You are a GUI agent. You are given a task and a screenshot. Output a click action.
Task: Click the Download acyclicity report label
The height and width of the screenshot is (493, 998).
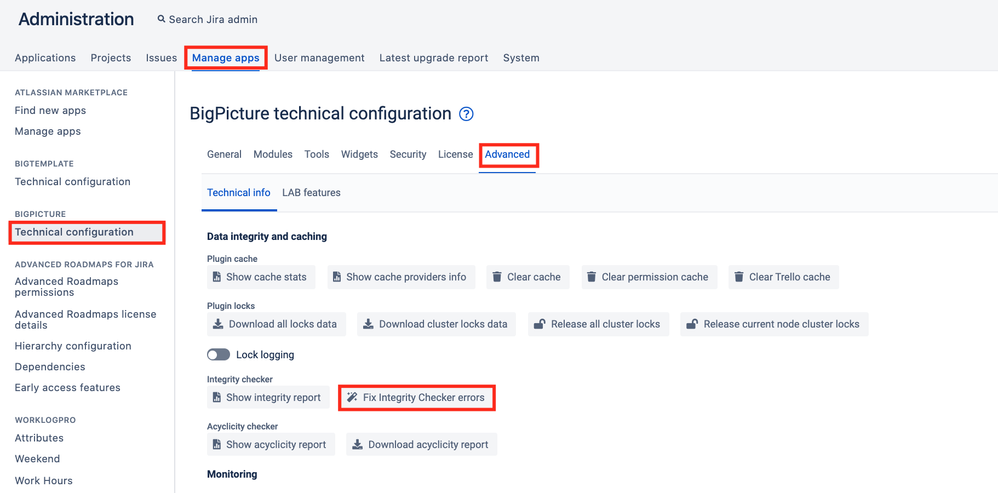coord(428,445)
